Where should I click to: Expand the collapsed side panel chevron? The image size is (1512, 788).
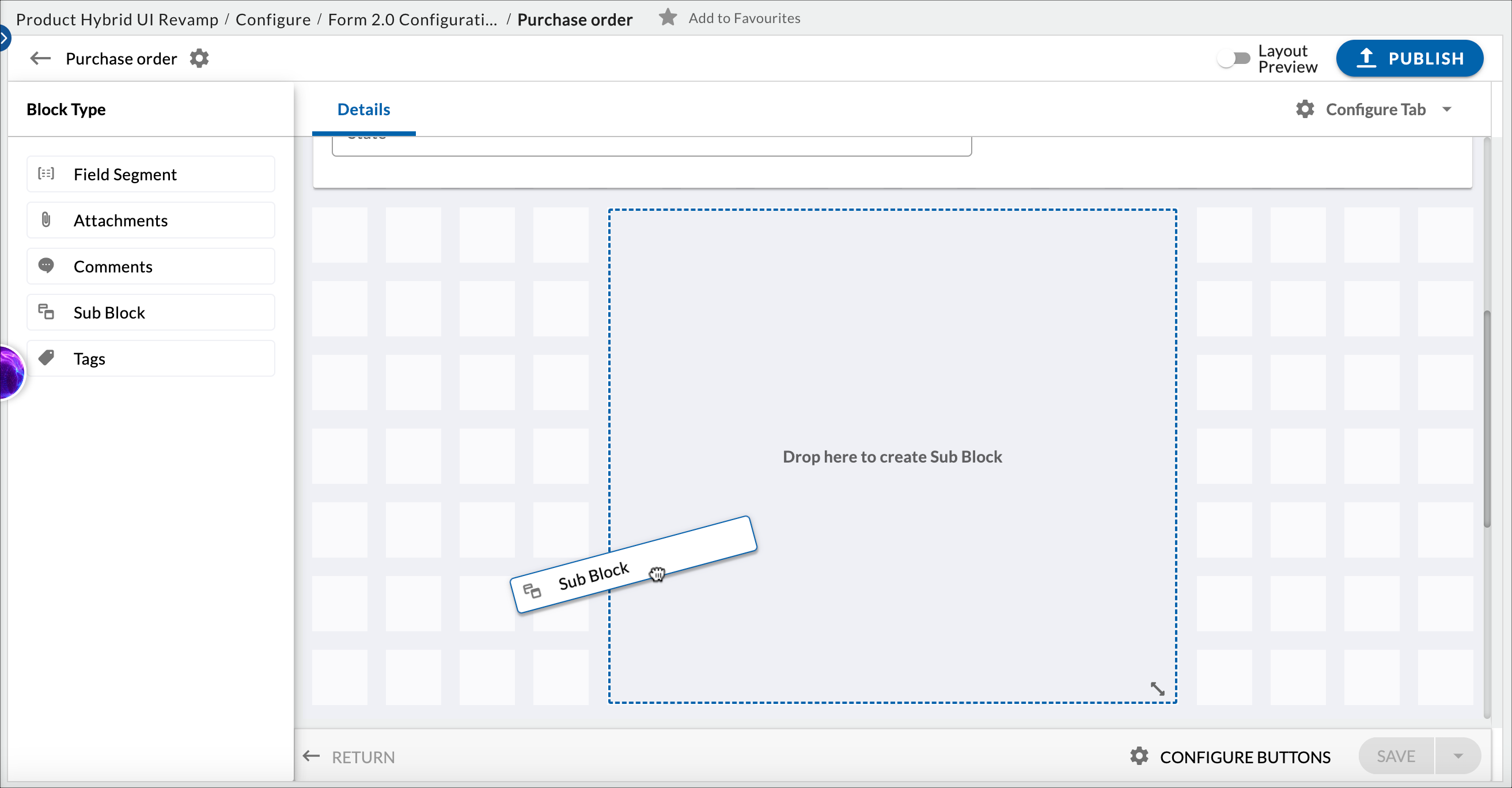coord(4,39)
